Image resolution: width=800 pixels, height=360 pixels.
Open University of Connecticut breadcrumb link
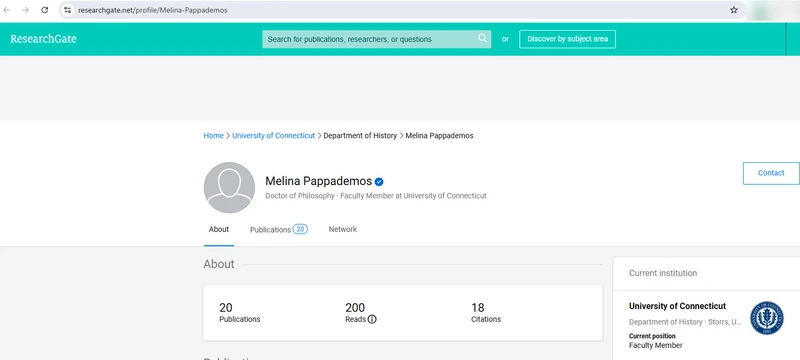[x=273, y=136]
